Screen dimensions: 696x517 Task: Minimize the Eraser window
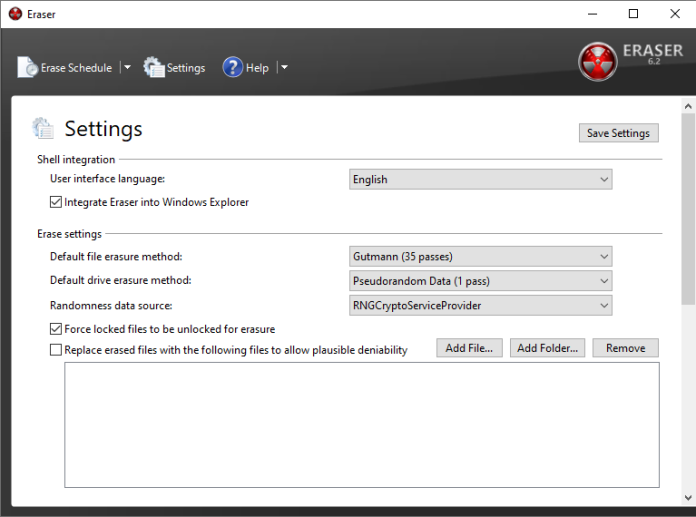(592, 14)
